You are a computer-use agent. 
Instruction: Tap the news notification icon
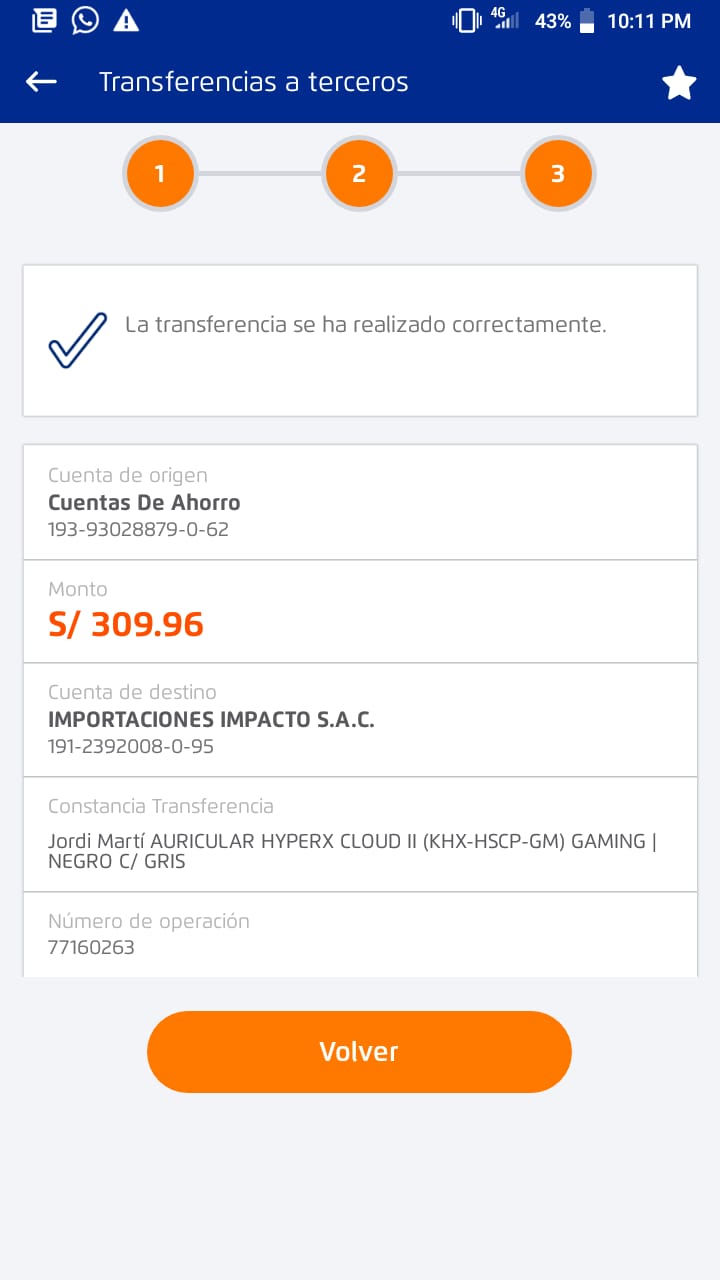(44, 20)
